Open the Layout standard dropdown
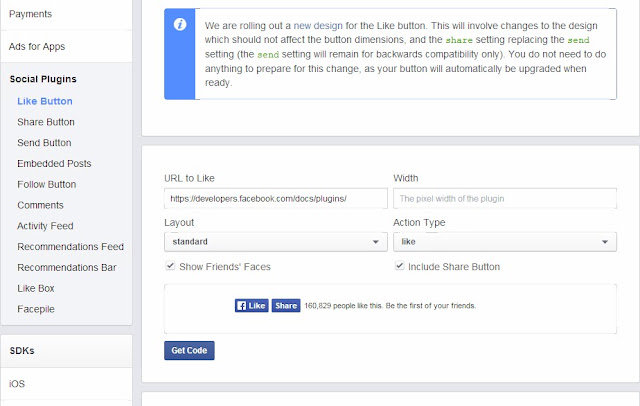 tap(276, 242)
